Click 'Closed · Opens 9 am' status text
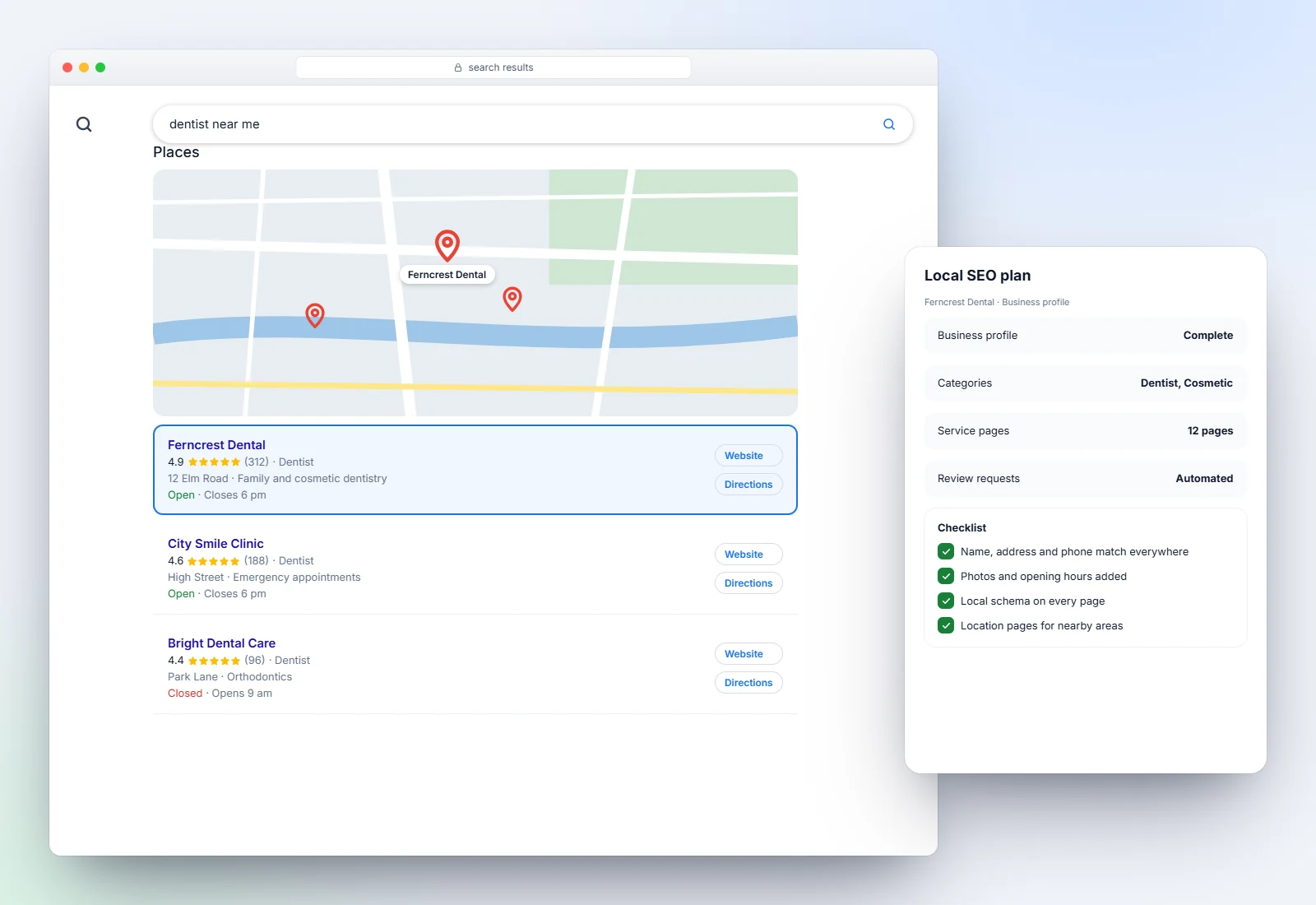Viewport: 1316px width, 905px height. [x=220, y=694]
